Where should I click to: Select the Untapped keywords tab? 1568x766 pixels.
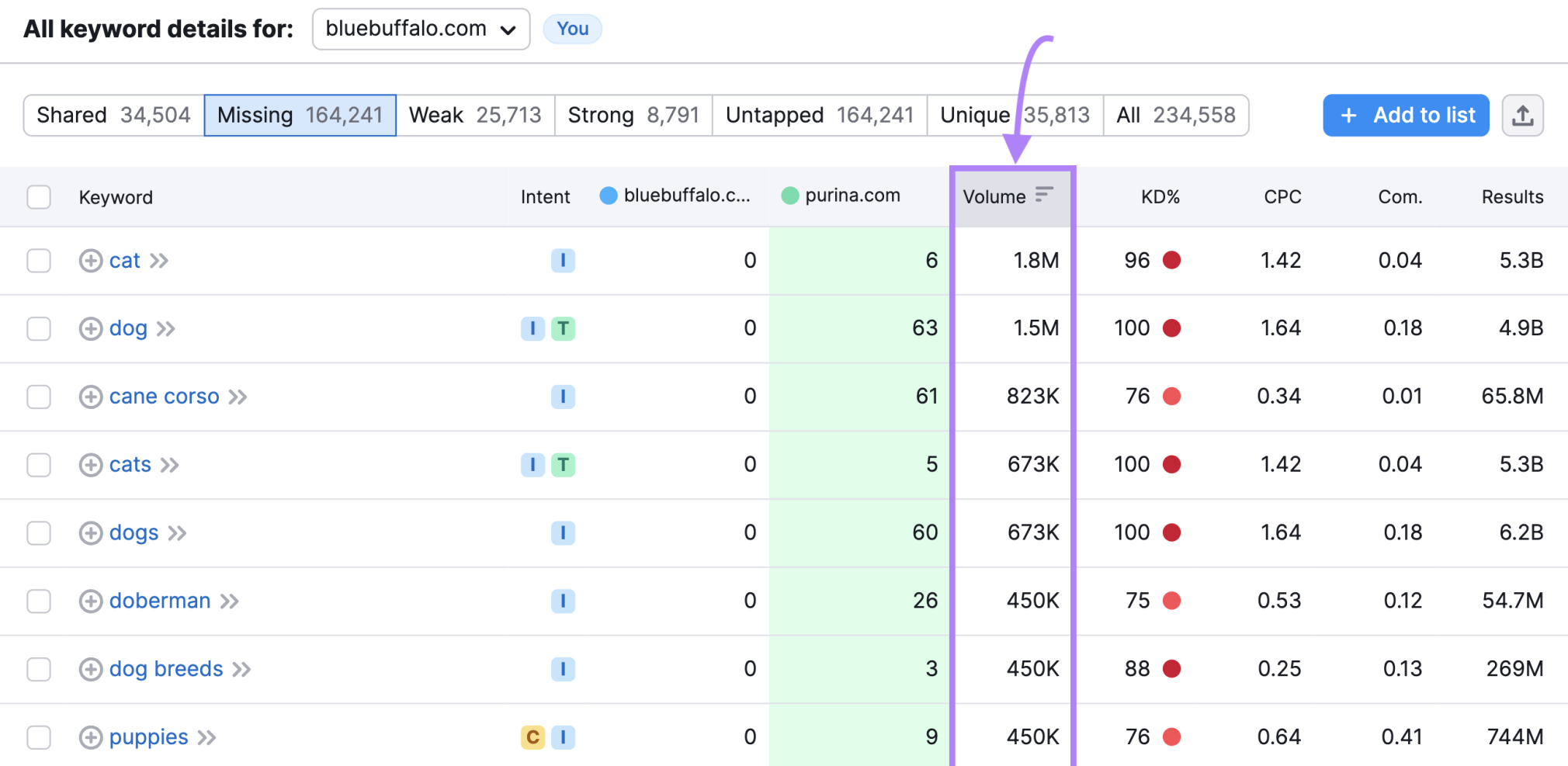pos(819,116)
